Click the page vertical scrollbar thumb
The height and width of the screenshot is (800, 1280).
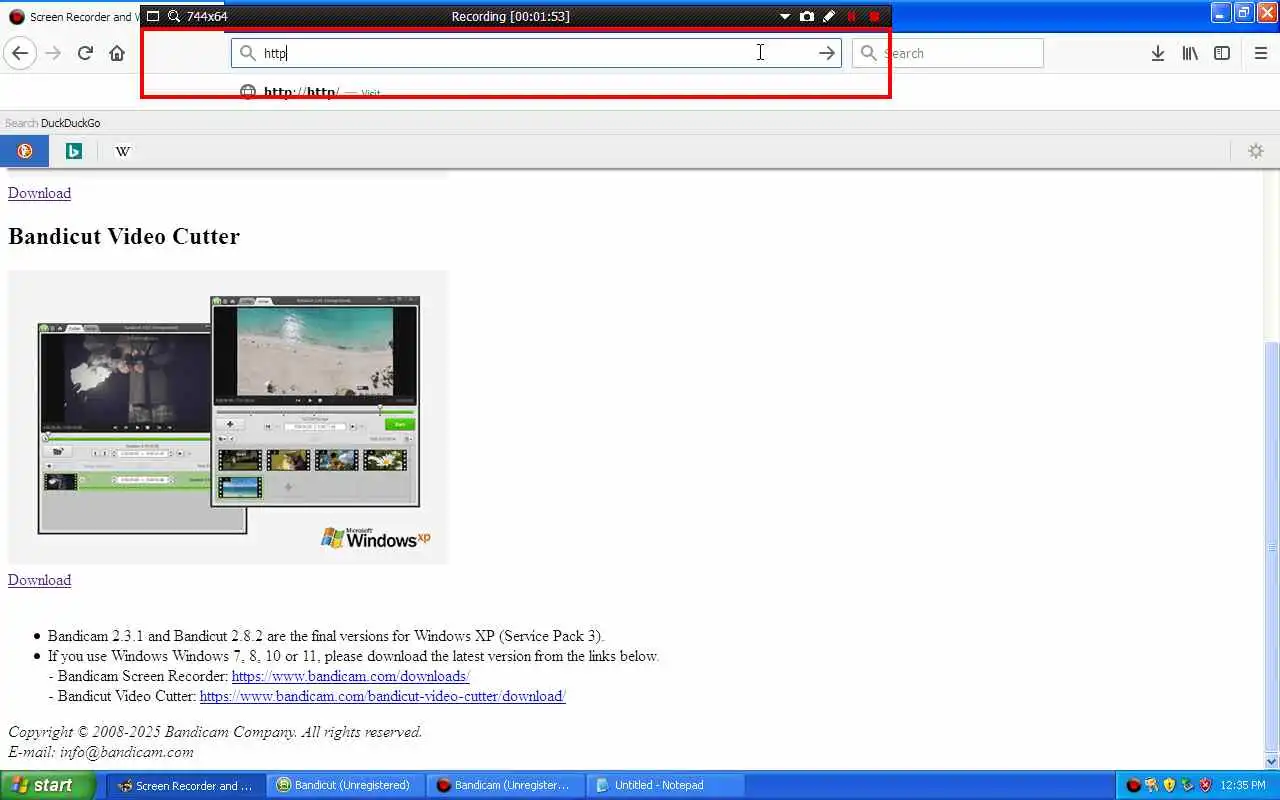pyautogui.click(x=1272, y=547)
